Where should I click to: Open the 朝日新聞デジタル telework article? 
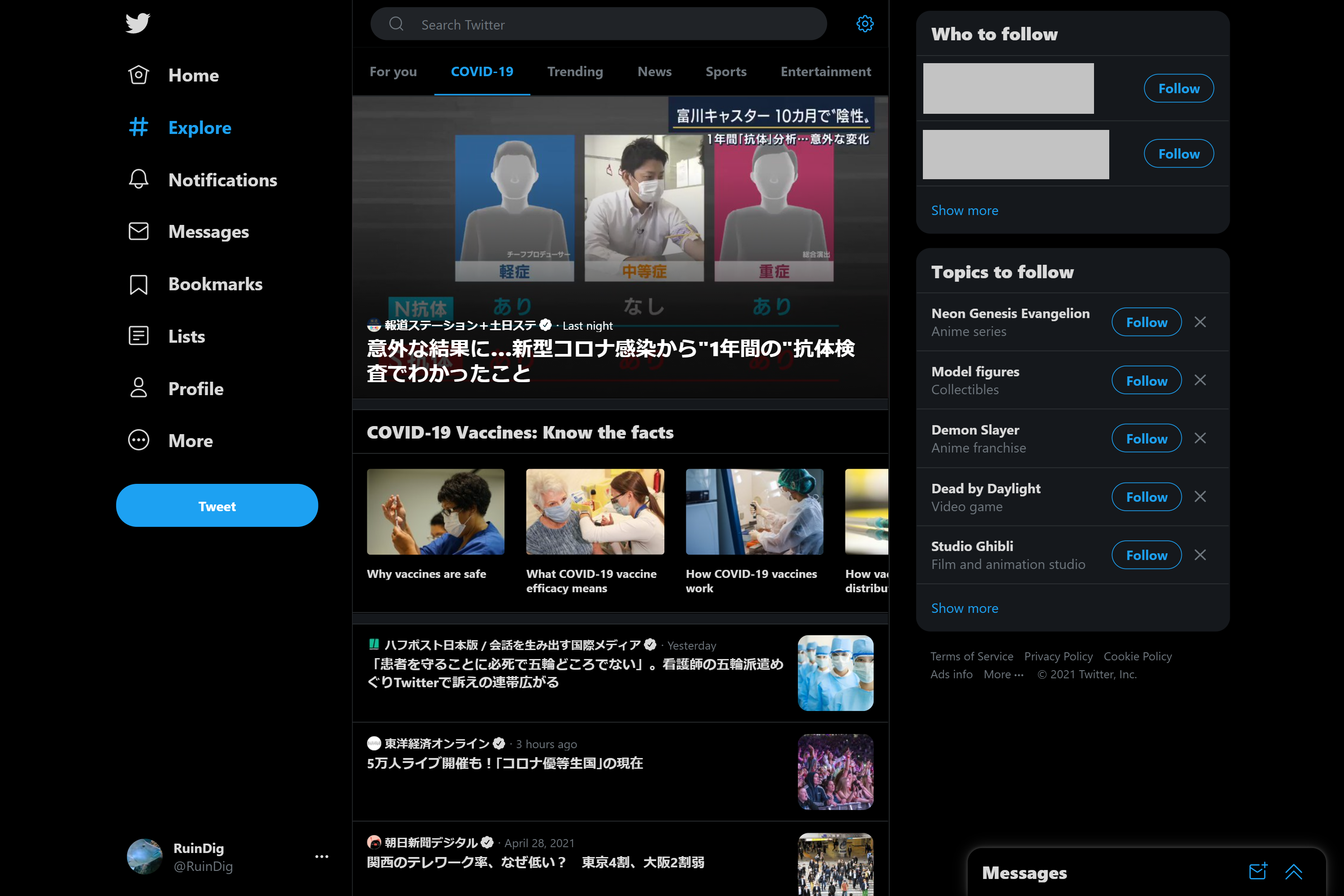[620, 859]
